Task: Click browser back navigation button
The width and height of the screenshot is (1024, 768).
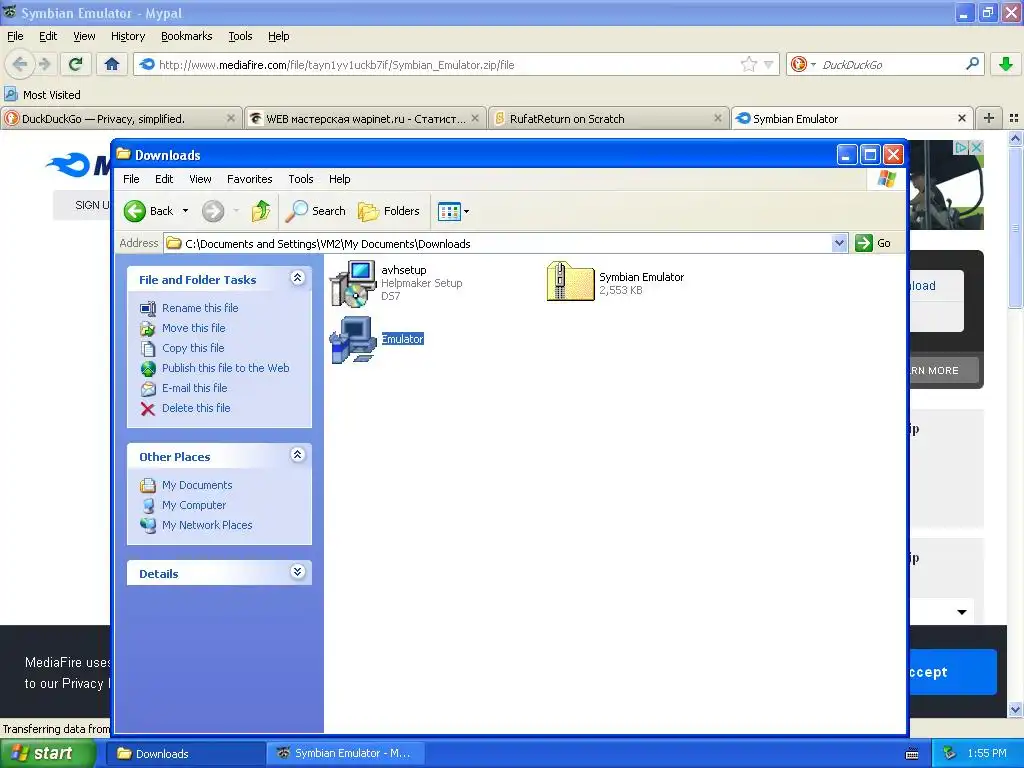Action: 20,64
